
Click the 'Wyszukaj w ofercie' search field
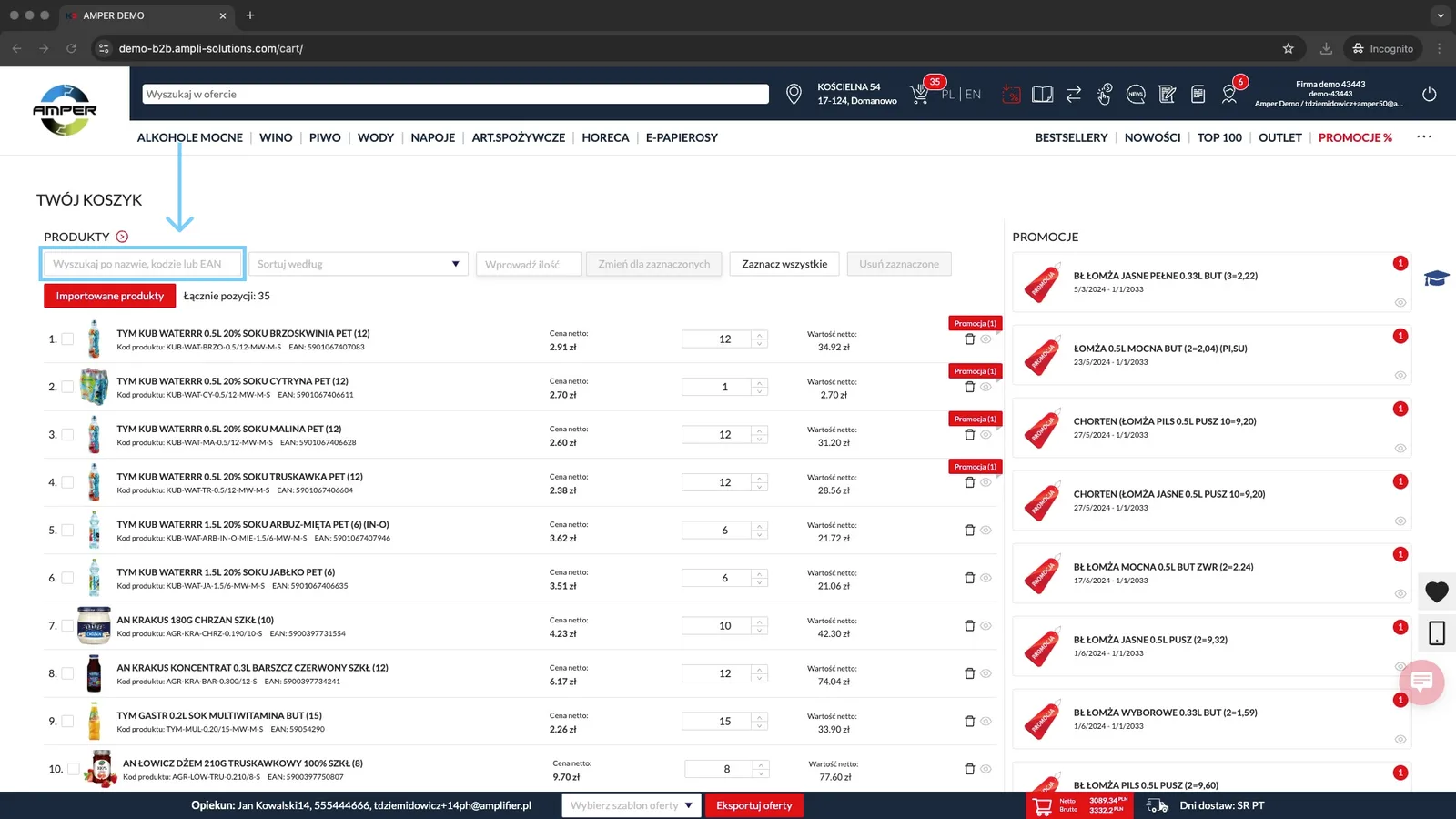pyautogui.click(x=455, y=94)
